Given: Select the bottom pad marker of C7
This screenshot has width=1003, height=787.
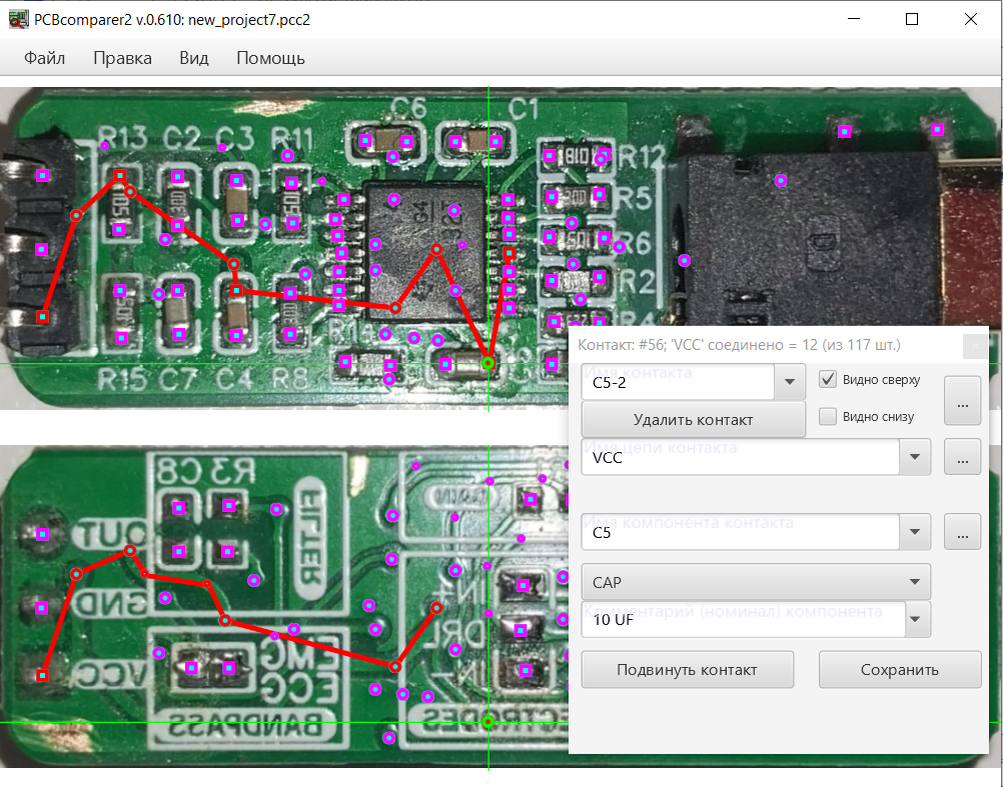Looking at the screenshot, I should coord(179,334).
